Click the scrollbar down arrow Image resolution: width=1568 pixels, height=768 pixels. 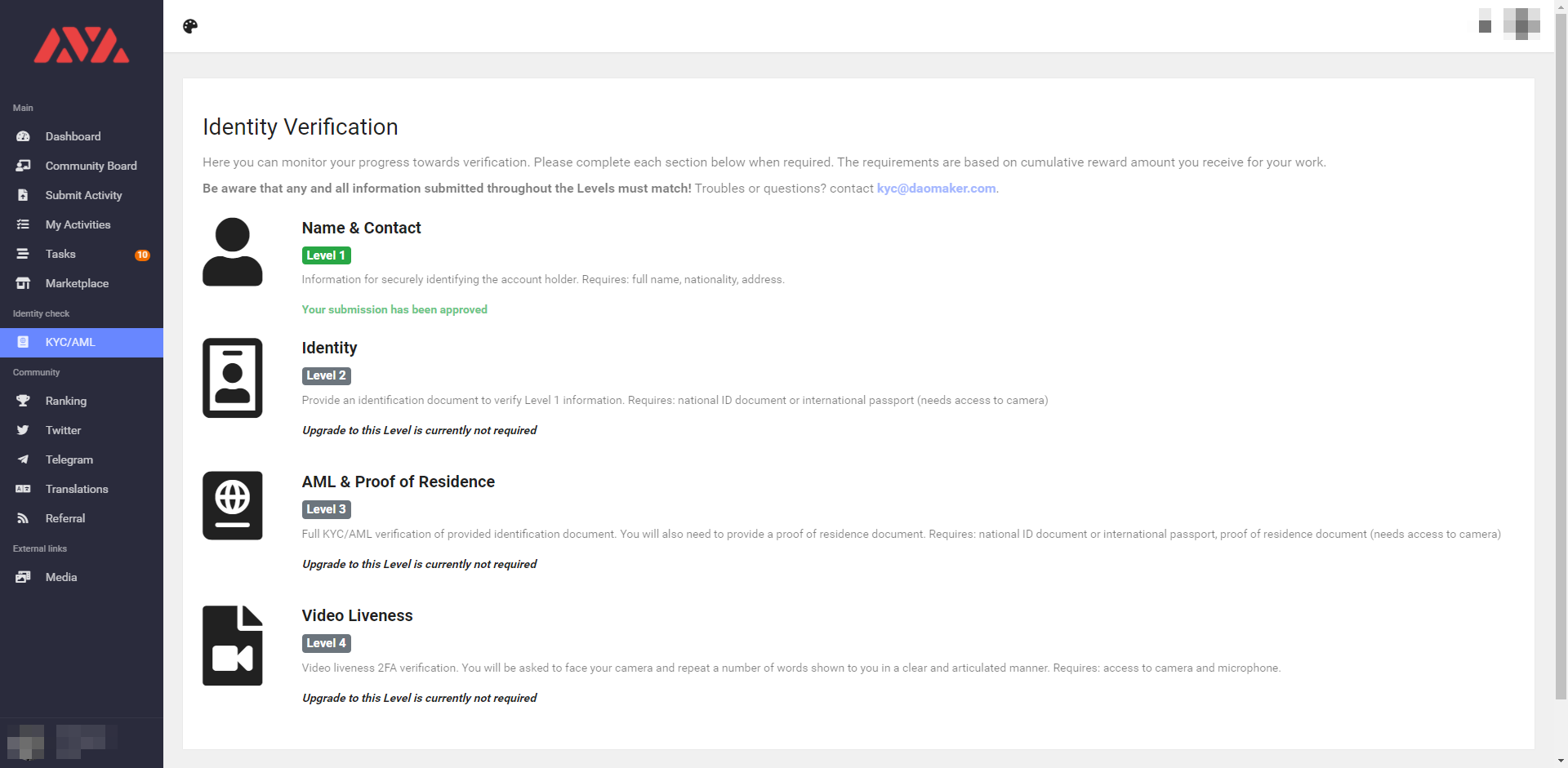(x=1561, y=761)
